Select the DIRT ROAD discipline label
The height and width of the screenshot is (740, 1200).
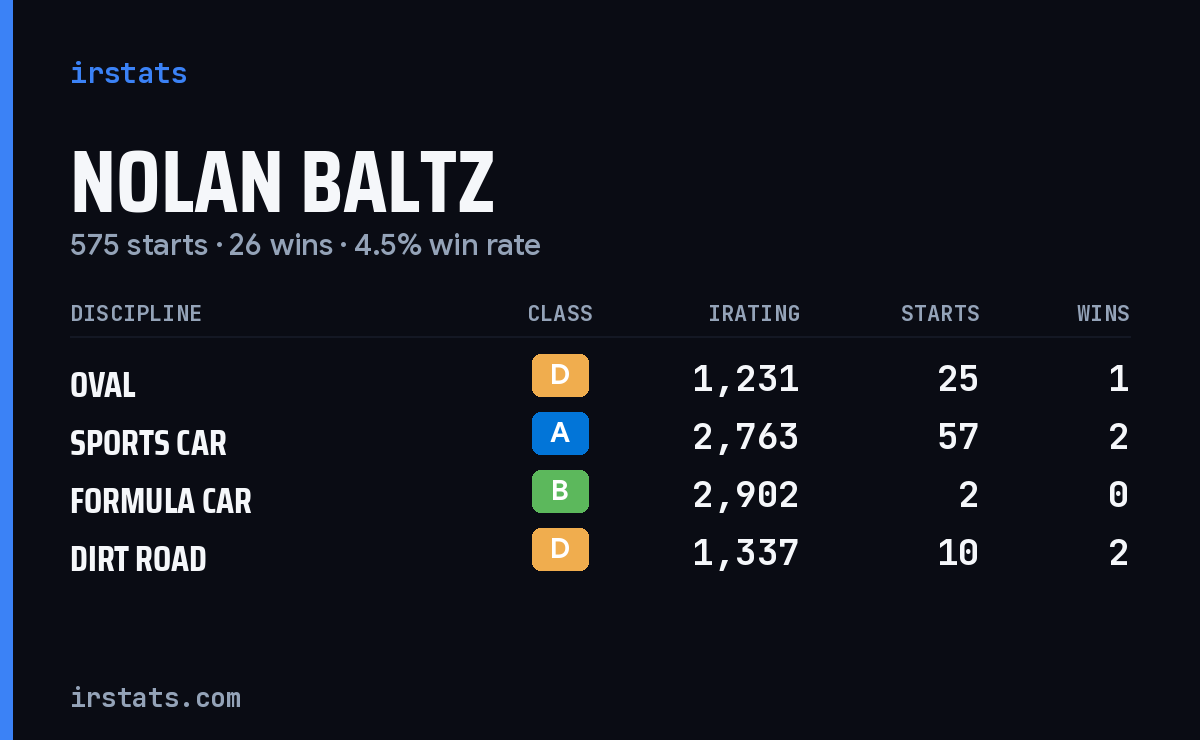[x=138, y=559]
